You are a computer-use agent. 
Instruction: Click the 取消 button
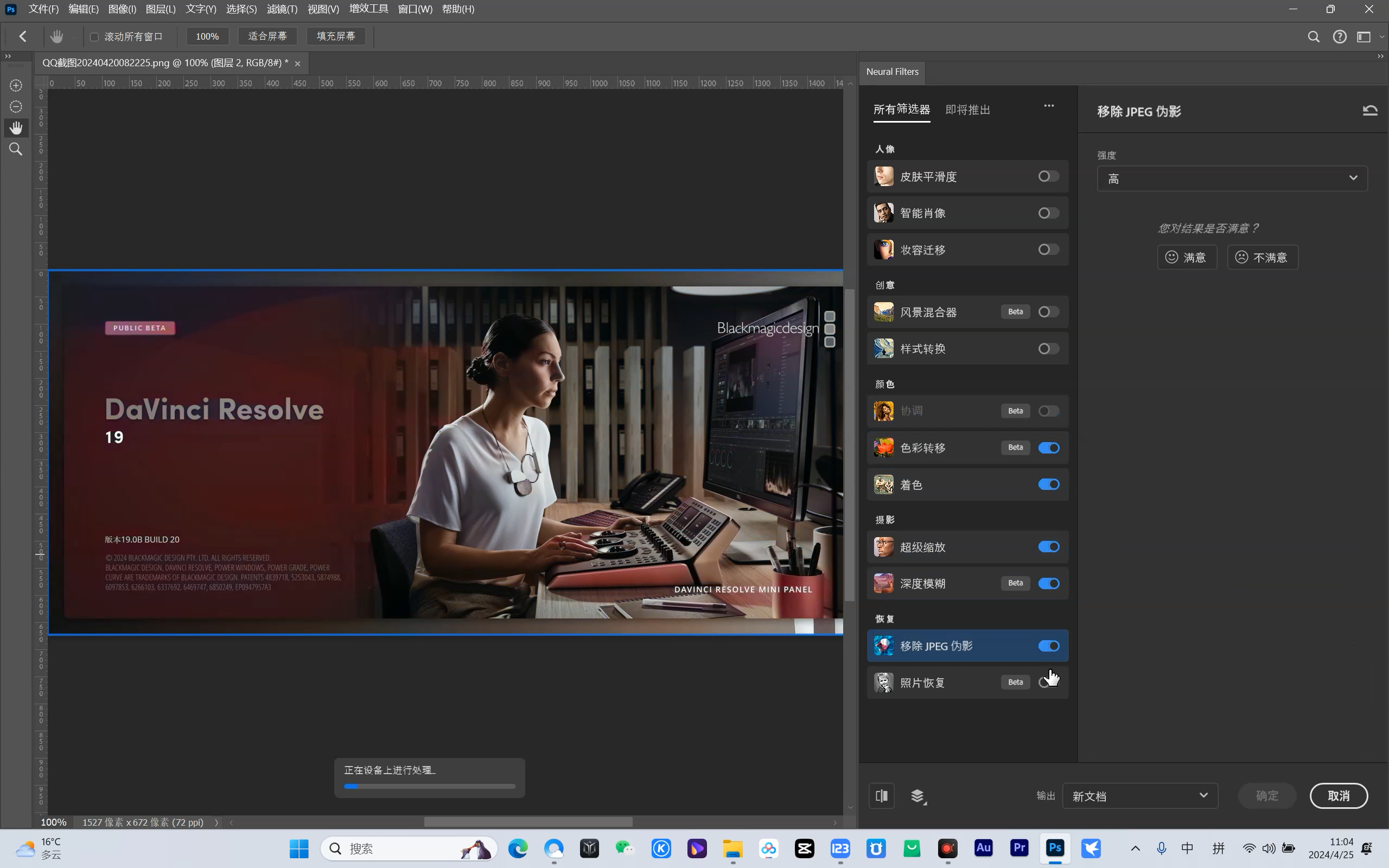point(1338,796)
